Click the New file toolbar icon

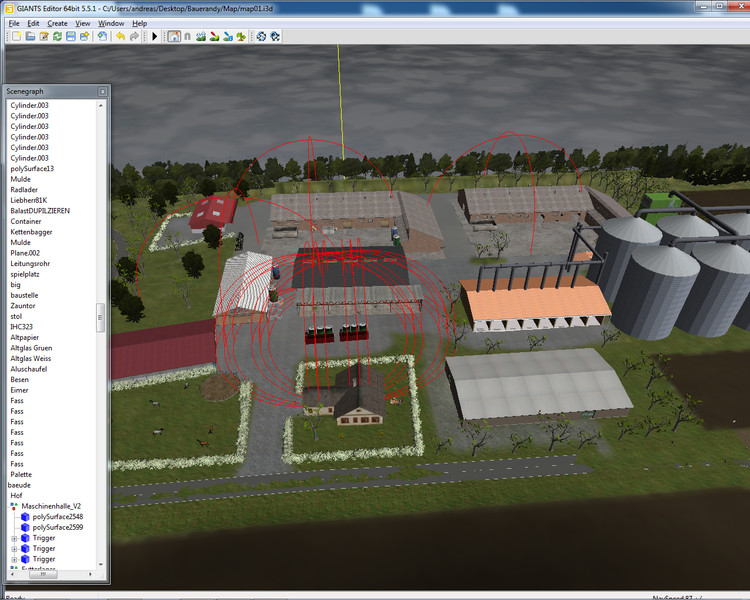tap(17, 36)
